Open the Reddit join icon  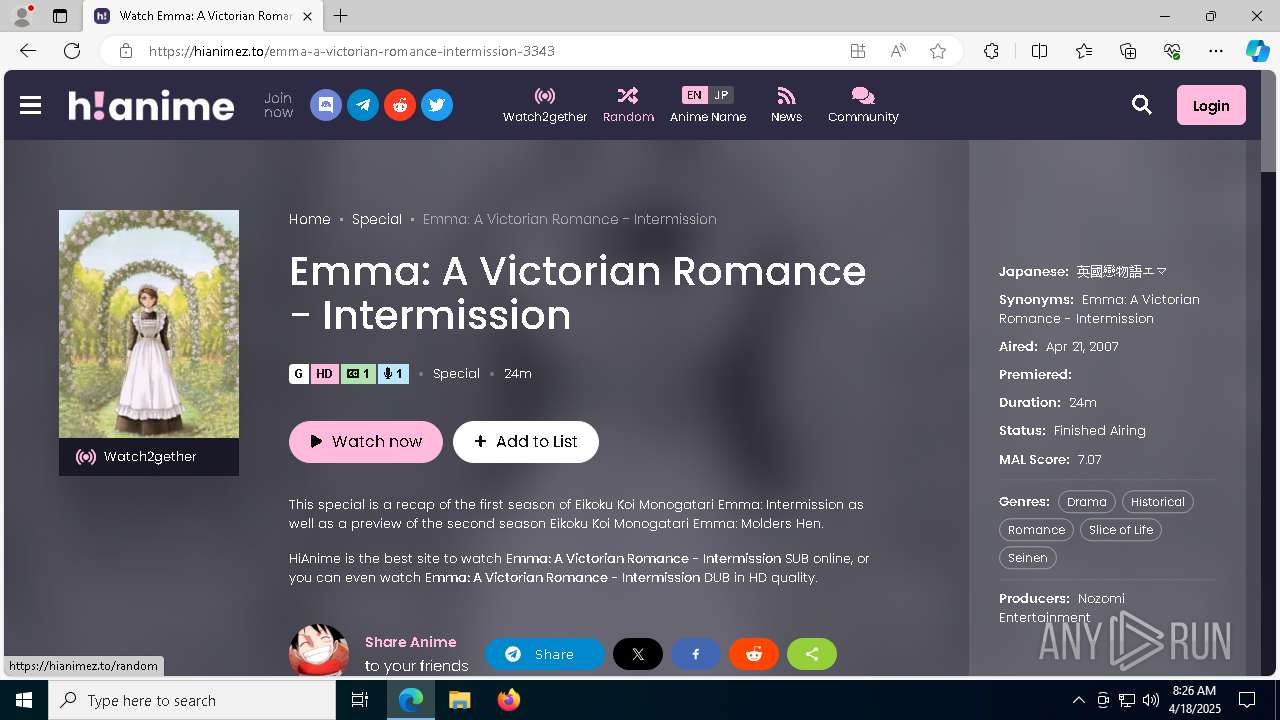pyautogui.click(x=400, y=105)
